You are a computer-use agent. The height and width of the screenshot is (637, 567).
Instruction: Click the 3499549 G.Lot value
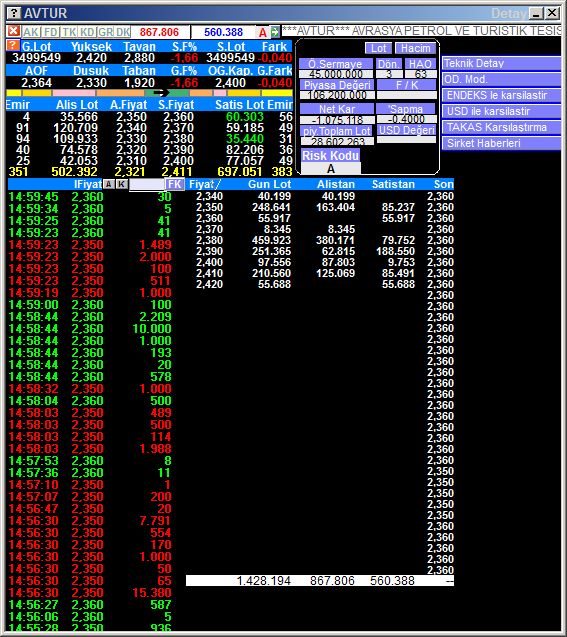(x=37, y=58)
